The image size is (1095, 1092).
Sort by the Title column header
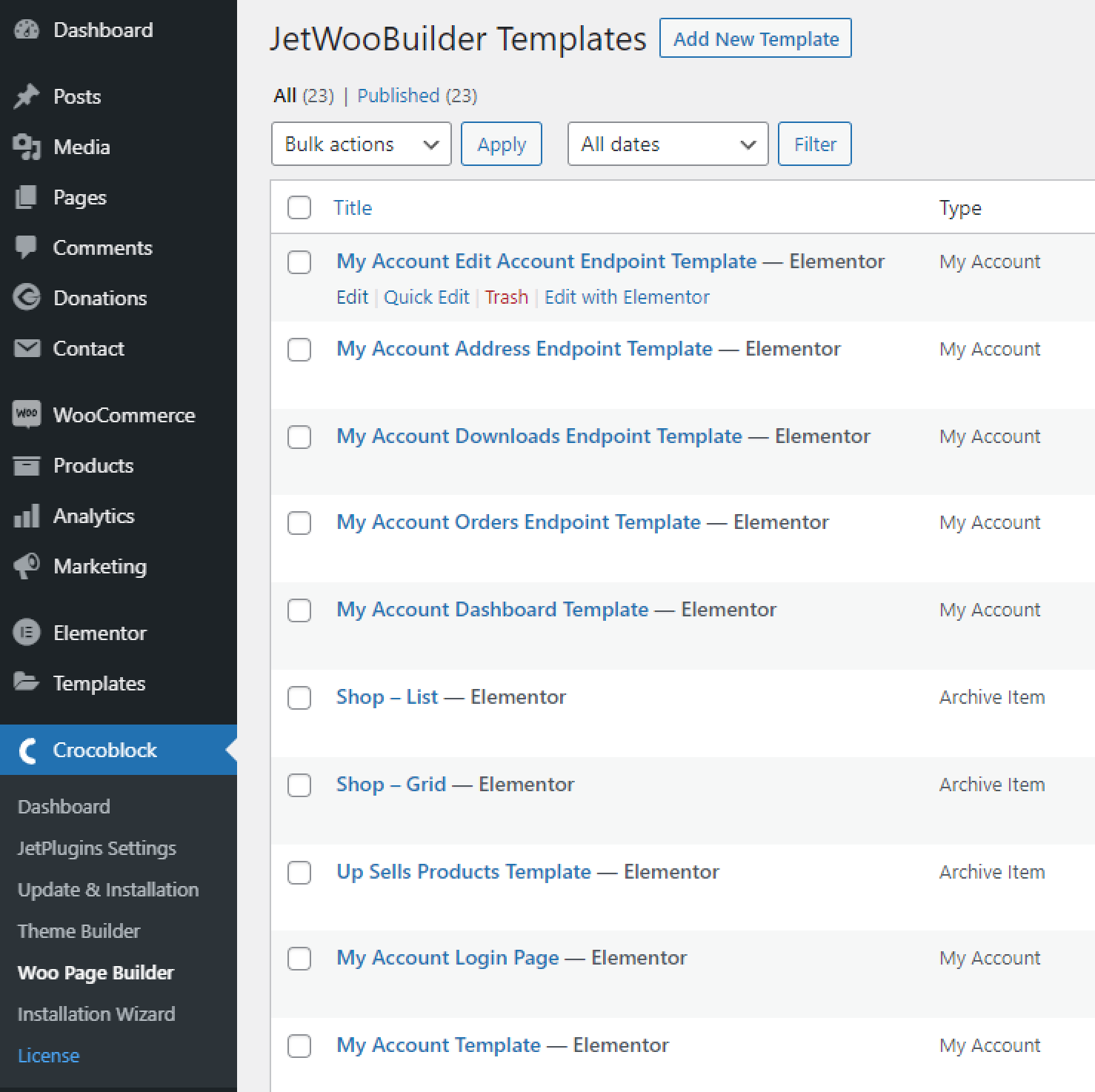(353, 207)
